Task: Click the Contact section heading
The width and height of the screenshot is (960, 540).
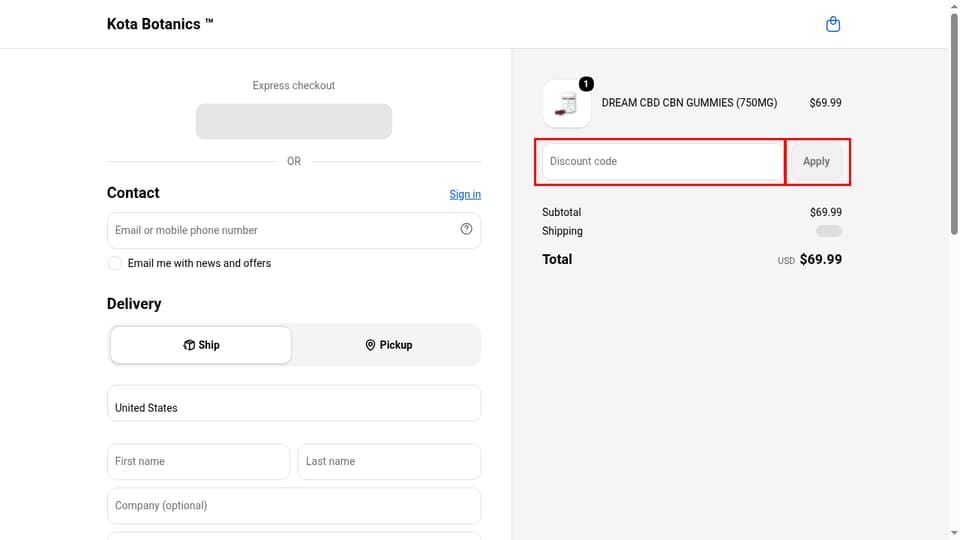Action: point(133,193)
